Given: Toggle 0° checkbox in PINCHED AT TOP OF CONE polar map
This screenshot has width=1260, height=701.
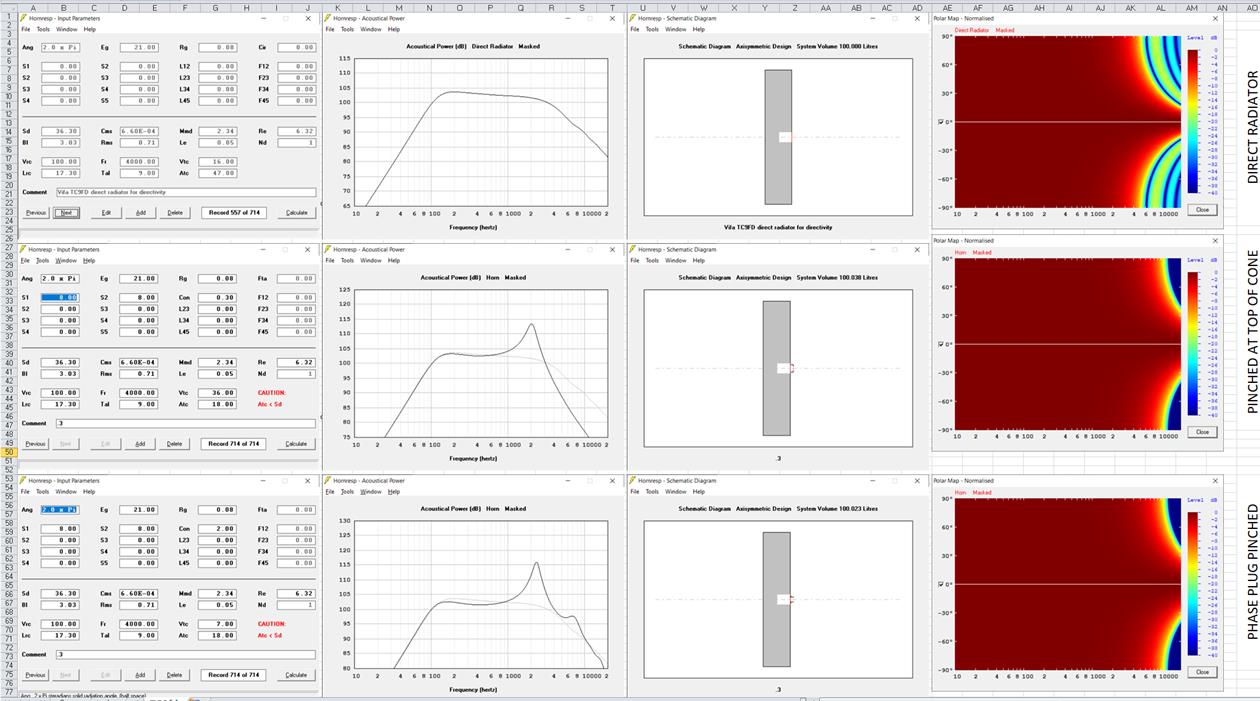Looking at the screenshot, I should point(941,344).
